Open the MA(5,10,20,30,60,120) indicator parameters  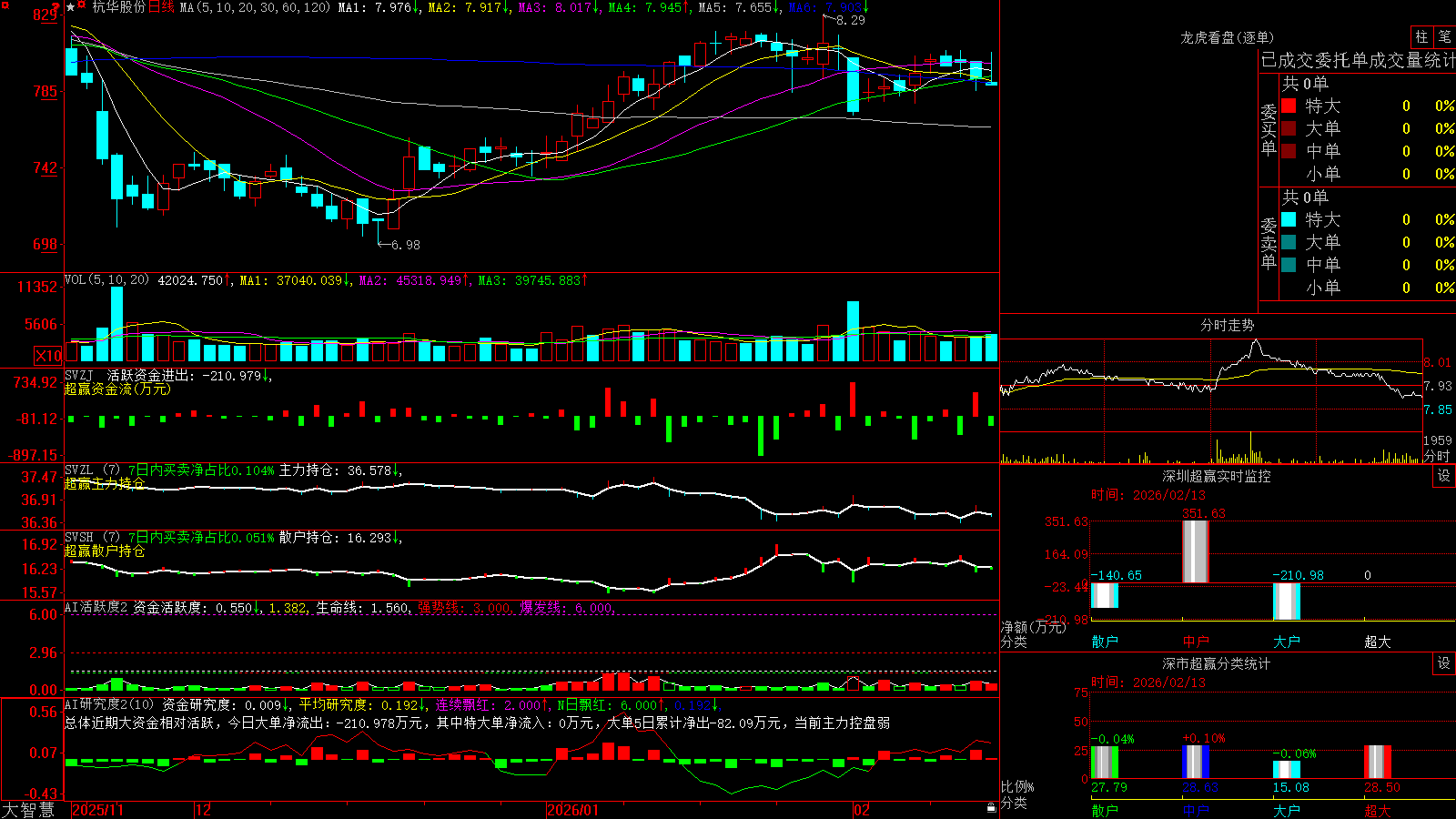click(255, 7)
